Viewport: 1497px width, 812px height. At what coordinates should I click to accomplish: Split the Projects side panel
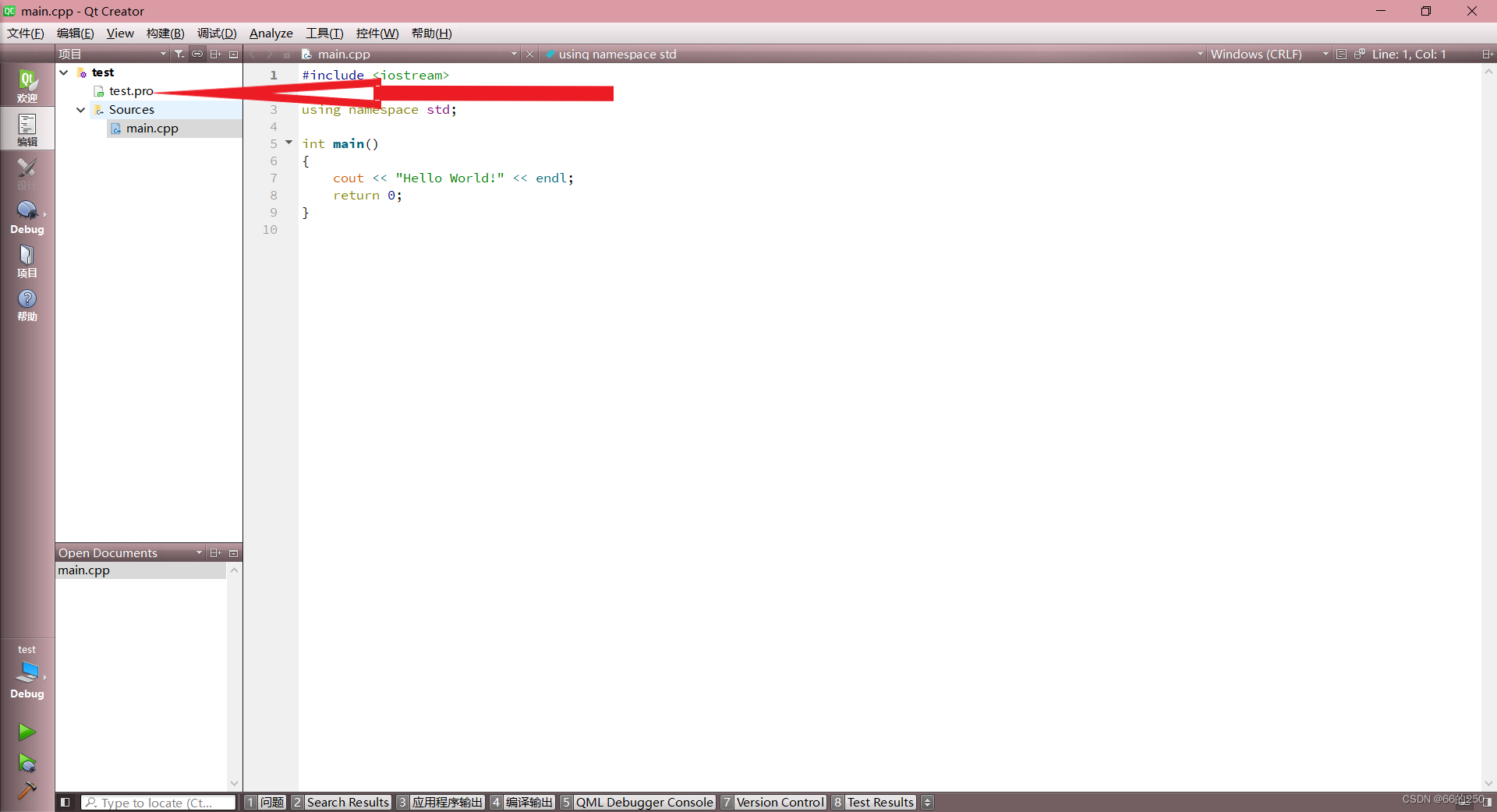[x=215, y=54]
